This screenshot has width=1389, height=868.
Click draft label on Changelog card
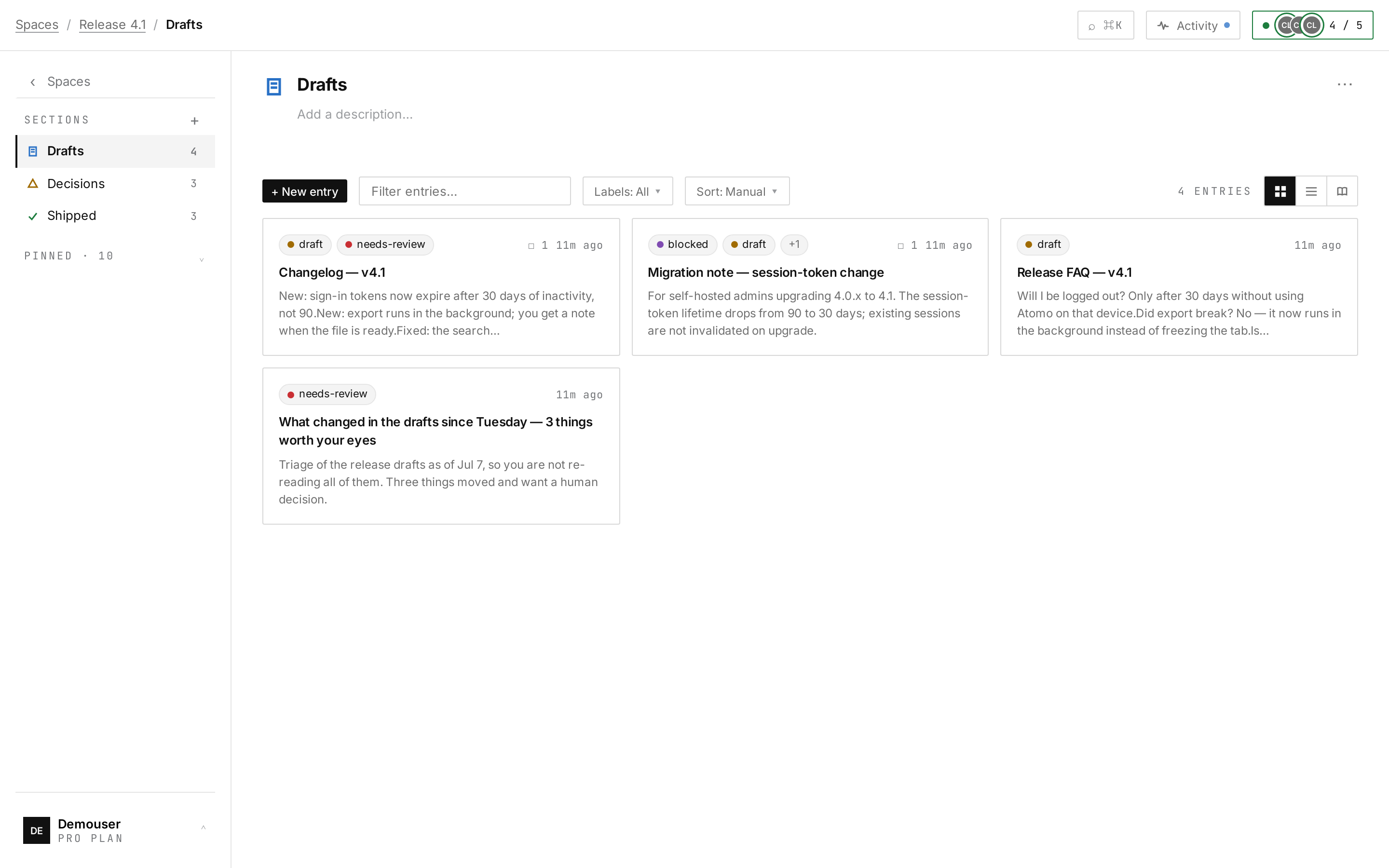(305, 244)
